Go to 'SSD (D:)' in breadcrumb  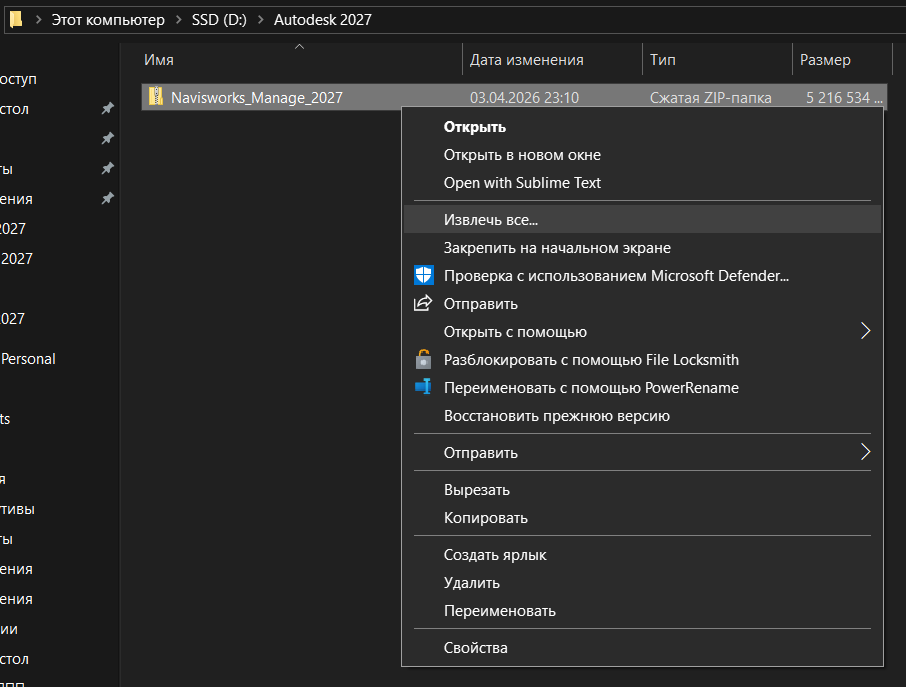click(x=219, y=20)
